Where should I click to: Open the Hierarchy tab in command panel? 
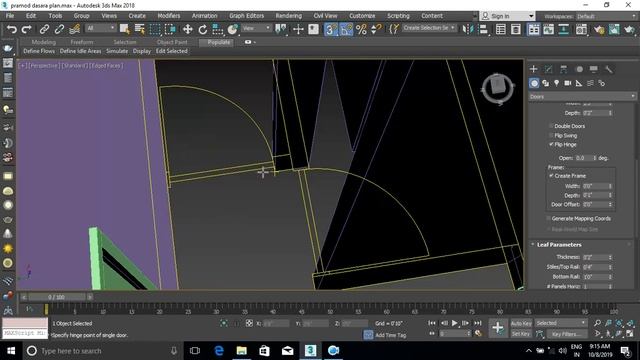coord(564,69)
